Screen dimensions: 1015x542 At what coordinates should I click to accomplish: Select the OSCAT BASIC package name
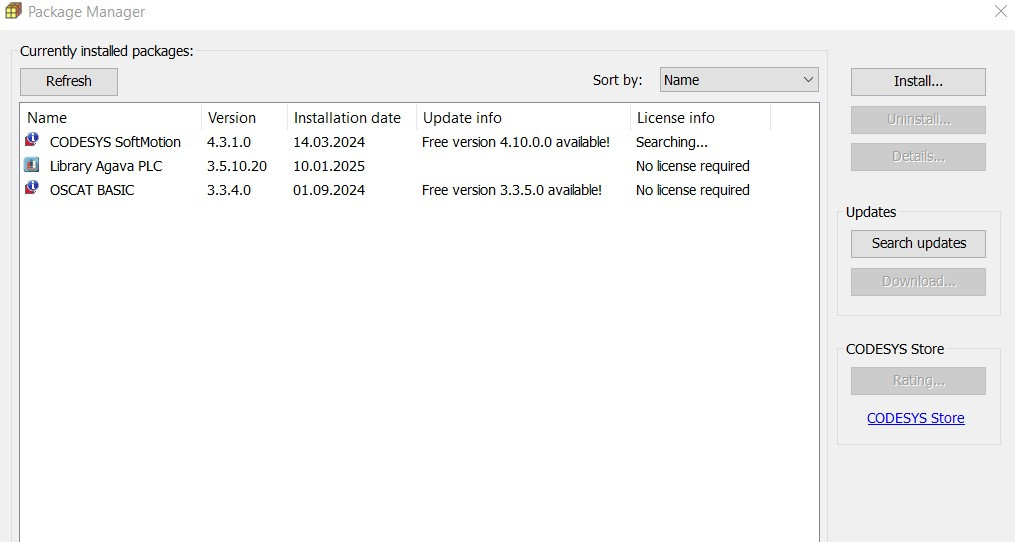click(x=92, y=190)
